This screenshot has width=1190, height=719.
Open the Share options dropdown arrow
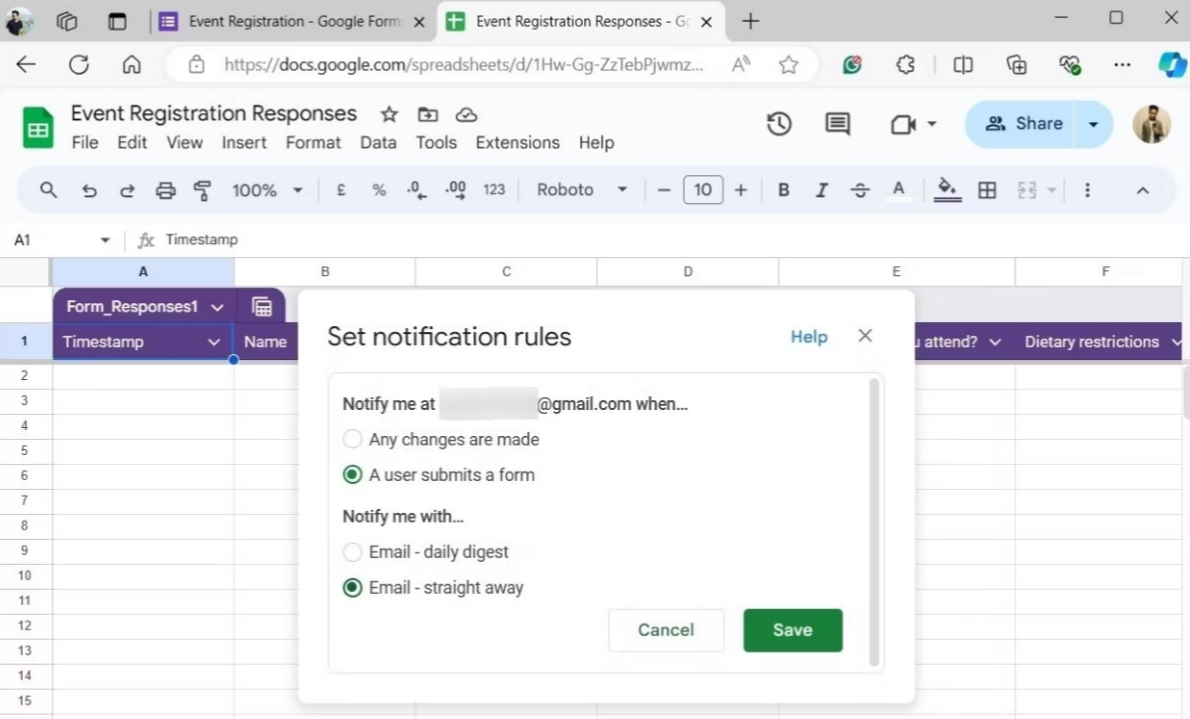pyautogui.click(x=1093, y=124)
